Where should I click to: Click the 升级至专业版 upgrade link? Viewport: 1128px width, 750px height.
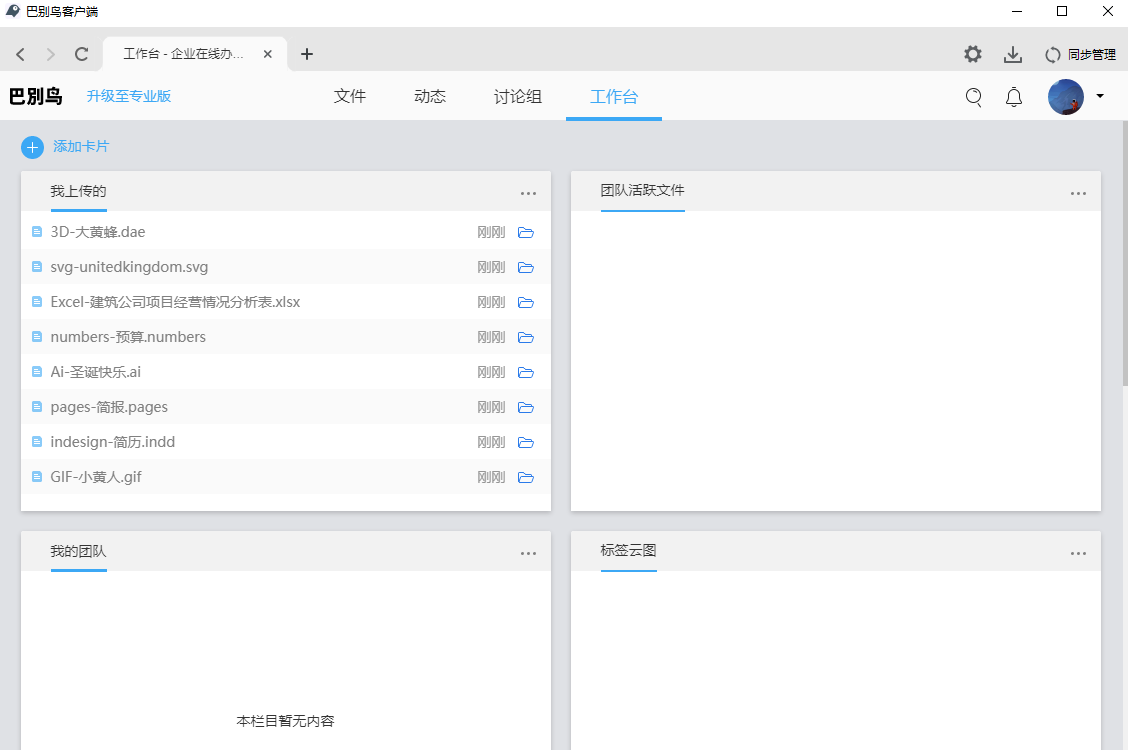(129, 97)
